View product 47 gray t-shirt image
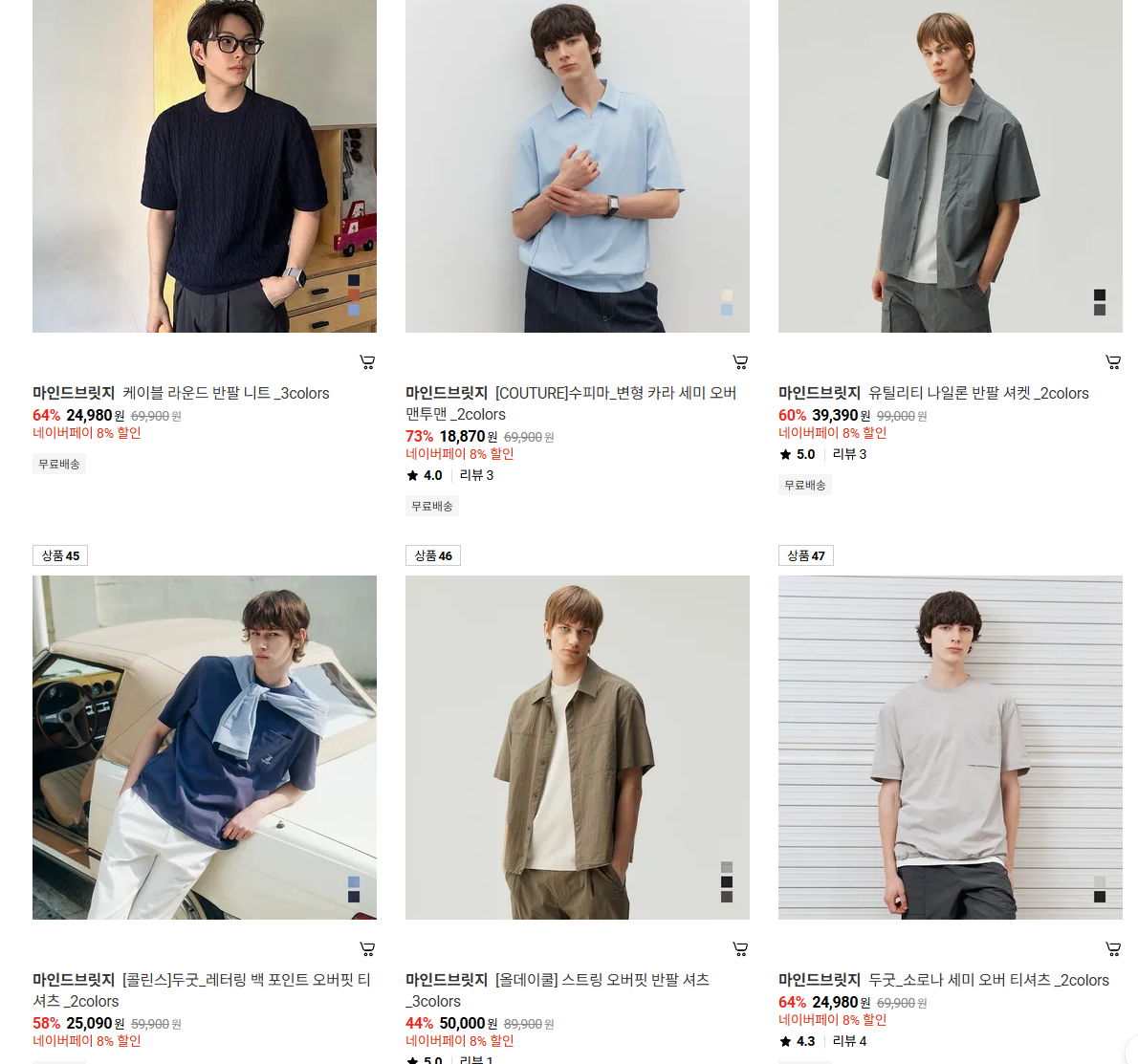This screenshot has width=1138, height=1064. tap(951, 748)
